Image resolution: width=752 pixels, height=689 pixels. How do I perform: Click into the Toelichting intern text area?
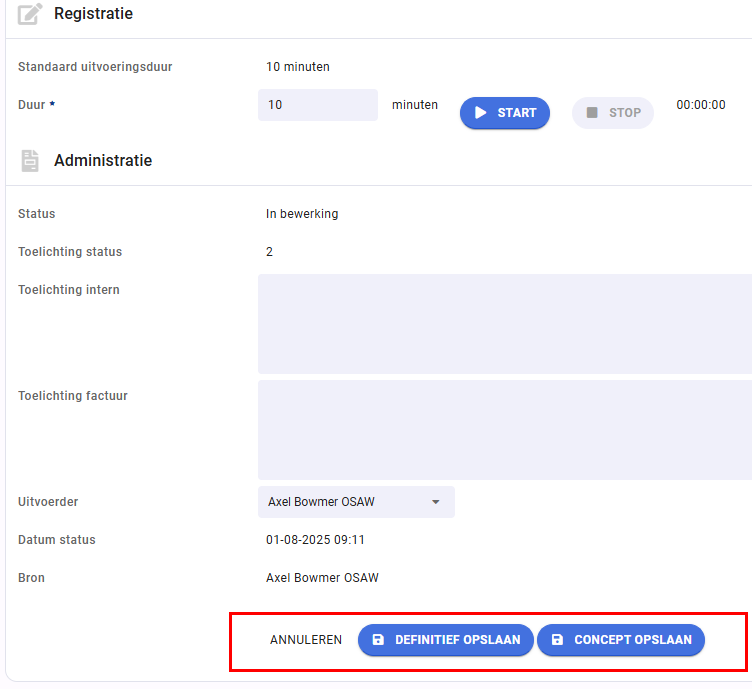(x=505, y=324)
